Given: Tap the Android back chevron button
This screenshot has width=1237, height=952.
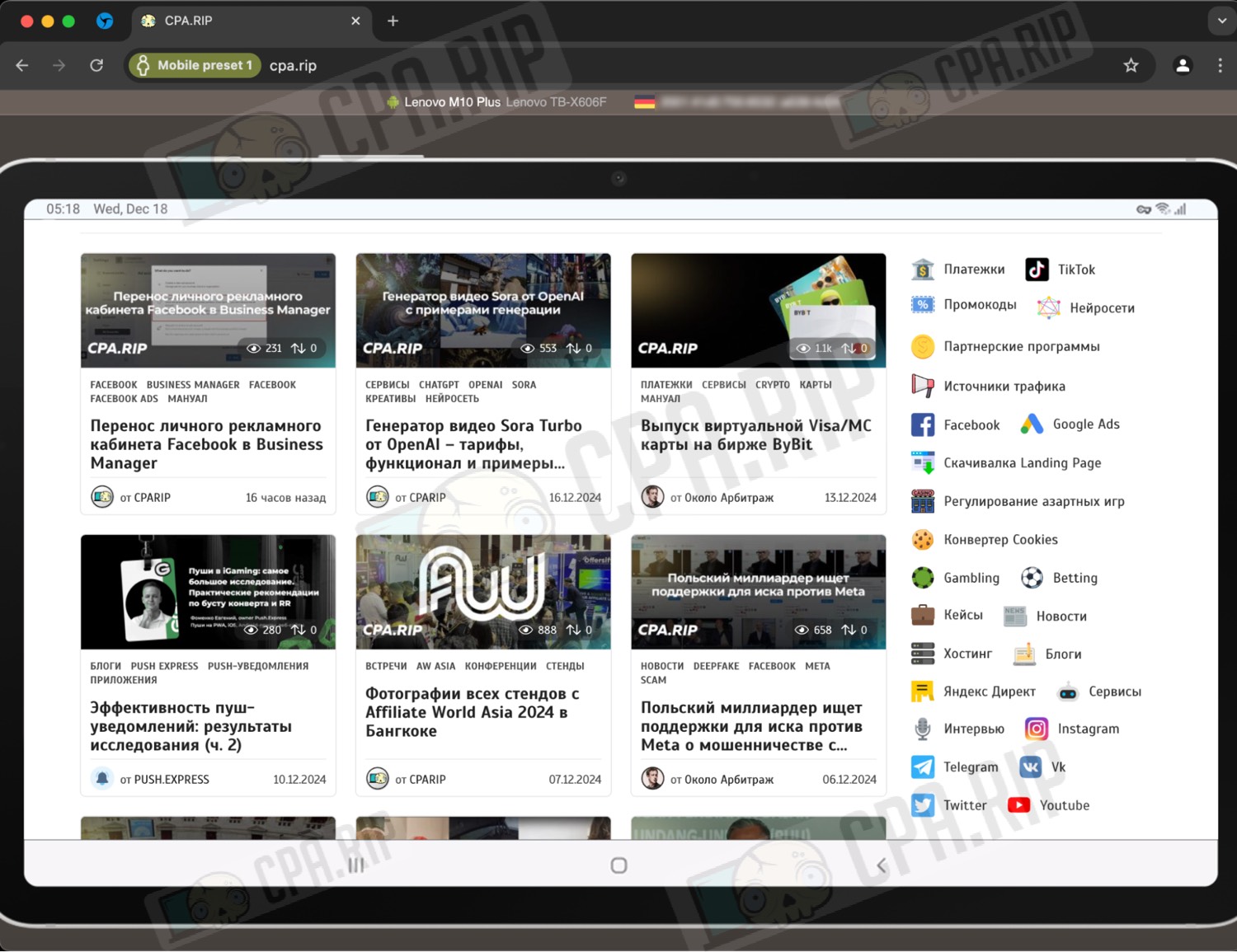Looking at the screenshot, I should 882,865.
